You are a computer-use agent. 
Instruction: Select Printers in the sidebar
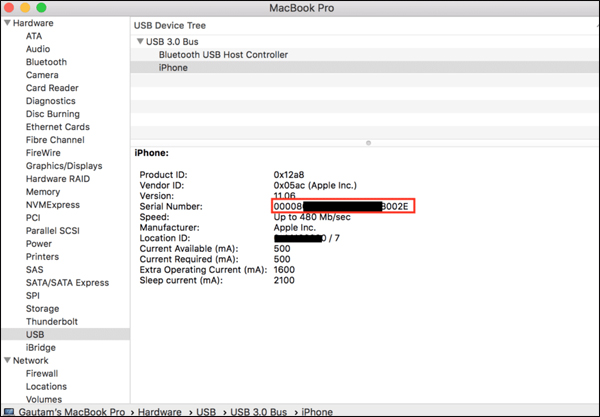coord(42,257)
